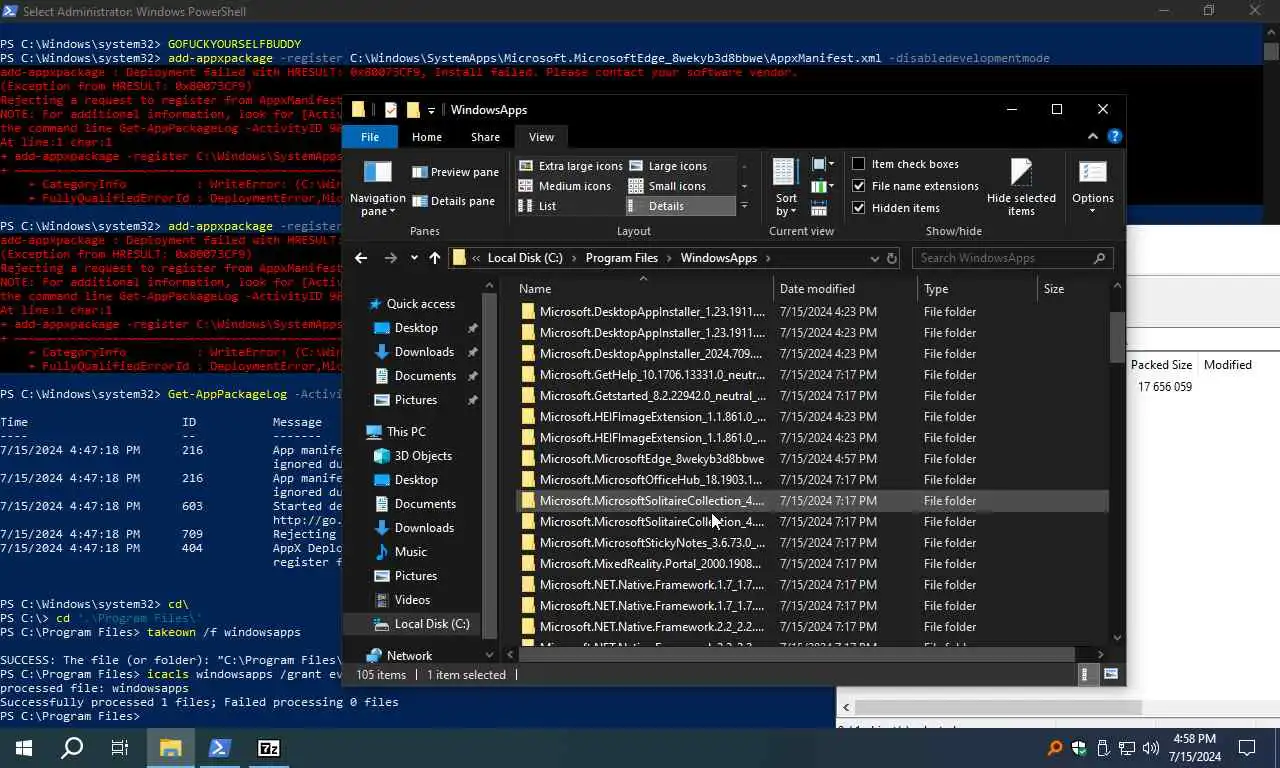Screen dimensions: 1280x768
Task: Go back with the Back arrow
Action: tap(361, 258)
